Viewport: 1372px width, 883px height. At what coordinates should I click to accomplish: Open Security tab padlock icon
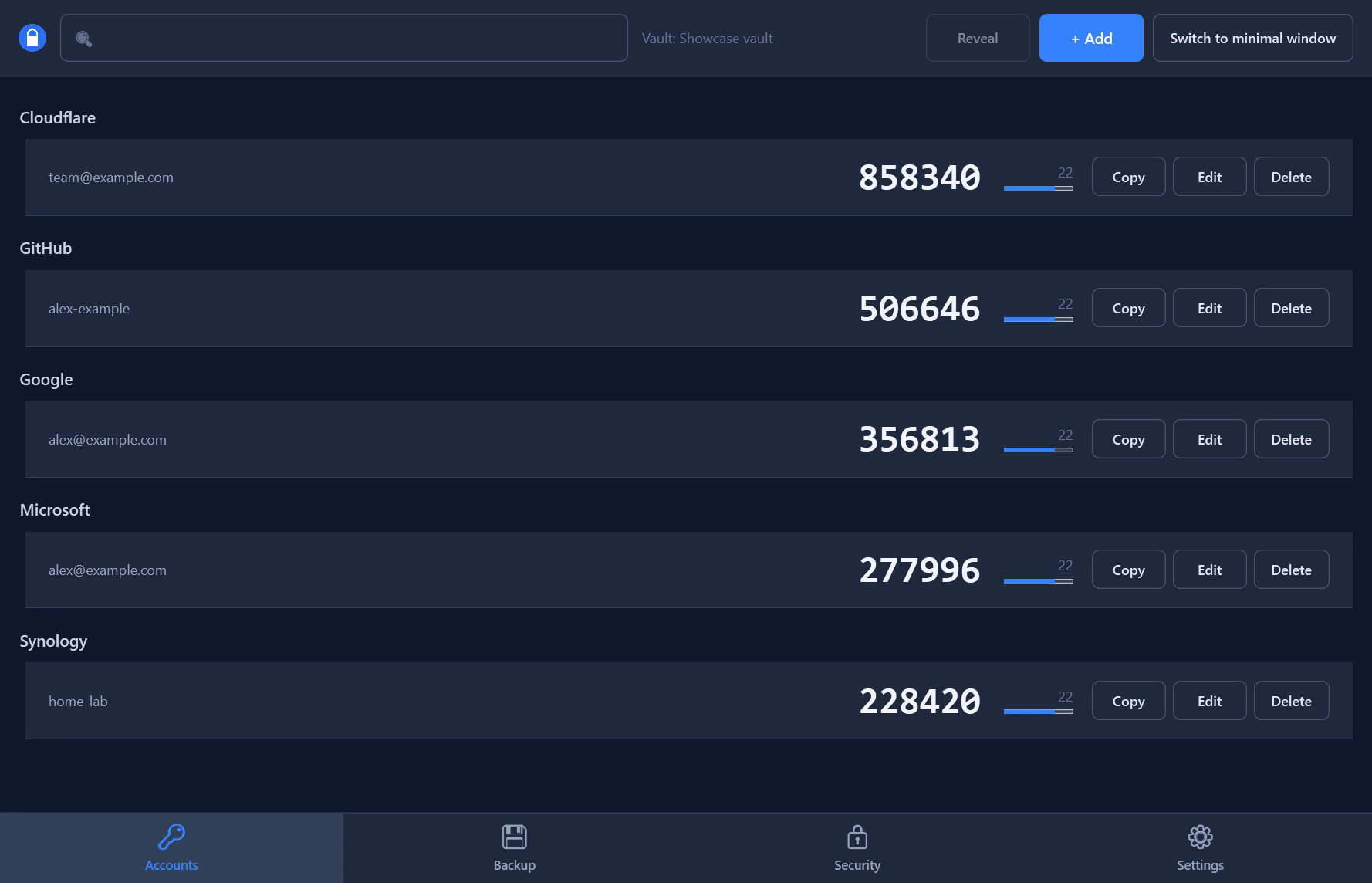857,837
